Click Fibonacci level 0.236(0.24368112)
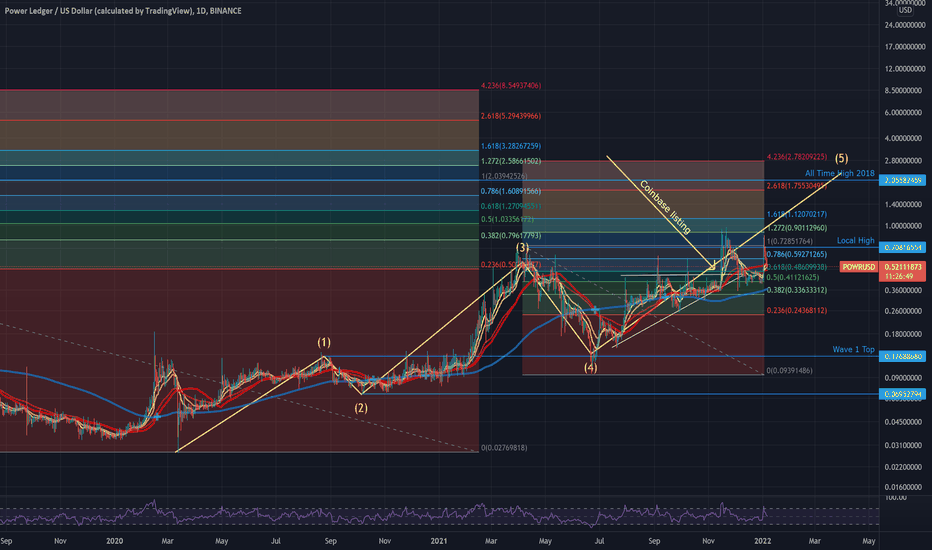Screen dimensions: 932x550 796,310
